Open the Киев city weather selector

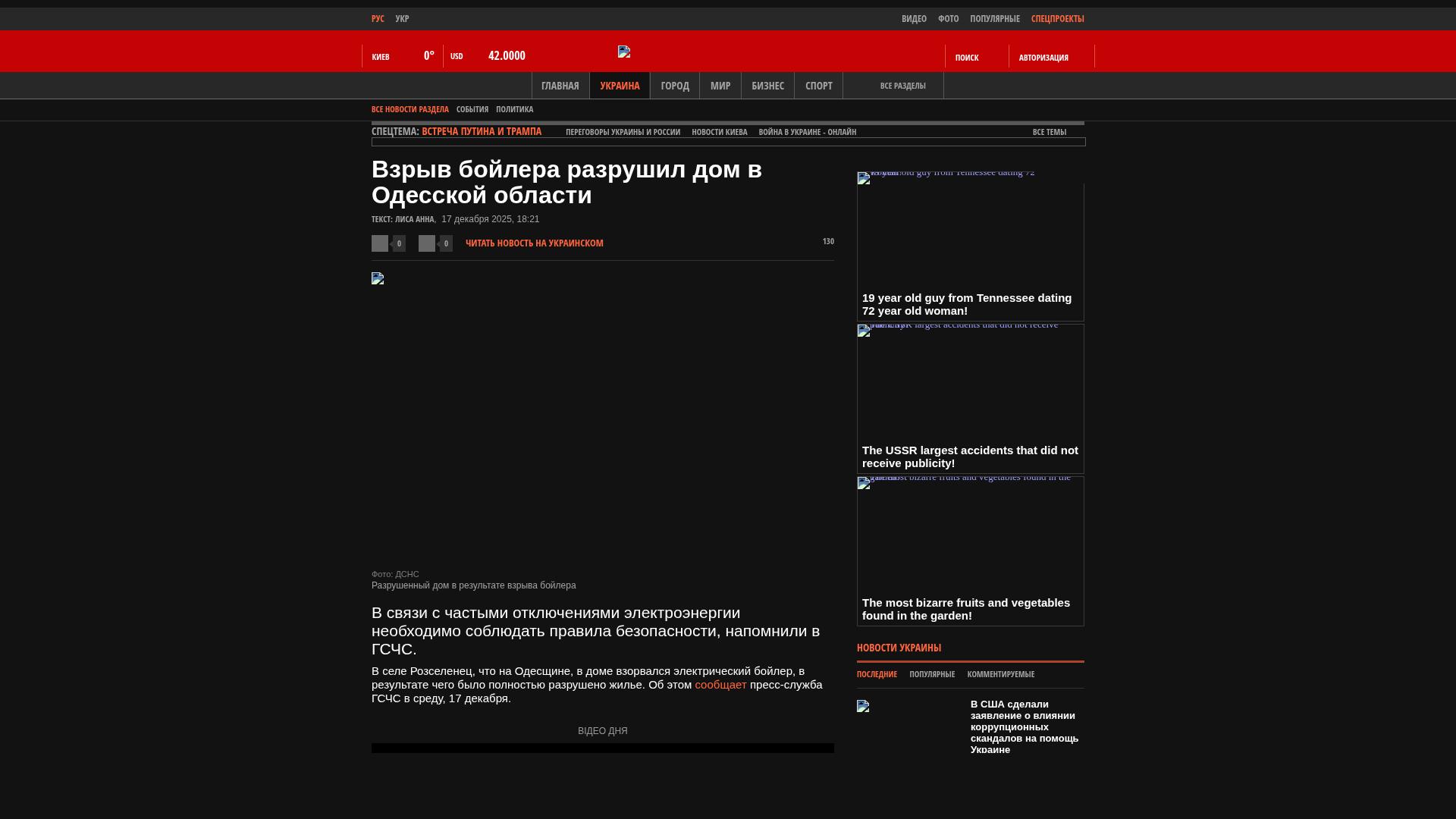point(381,57)
